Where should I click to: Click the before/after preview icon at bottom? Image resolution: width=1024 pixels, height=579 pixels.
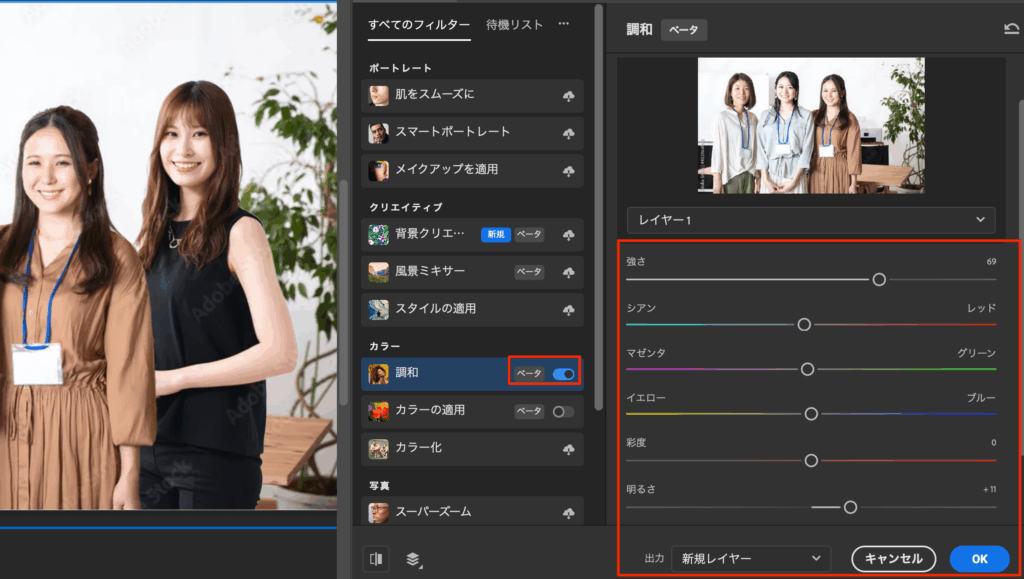click(x=378, y=559)
